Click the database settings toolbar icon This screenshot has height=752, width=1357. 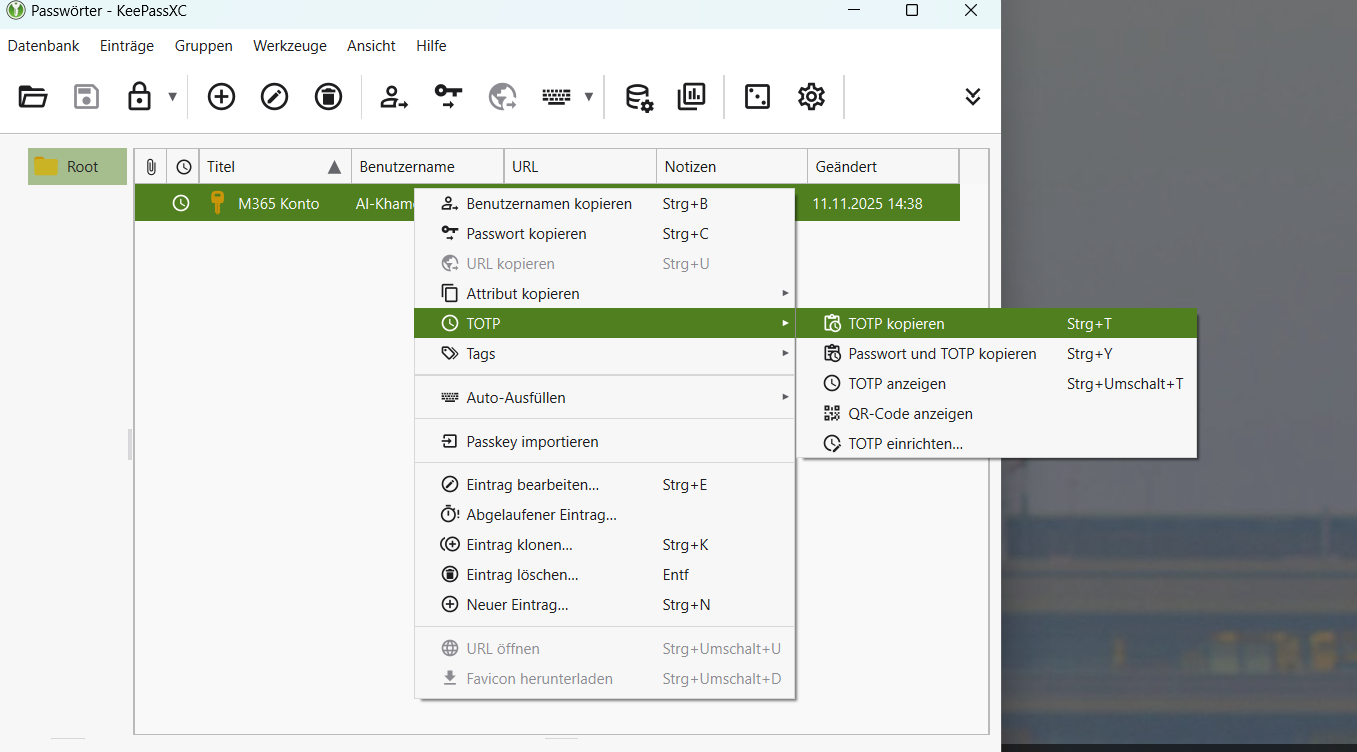(x=639, y=97)
